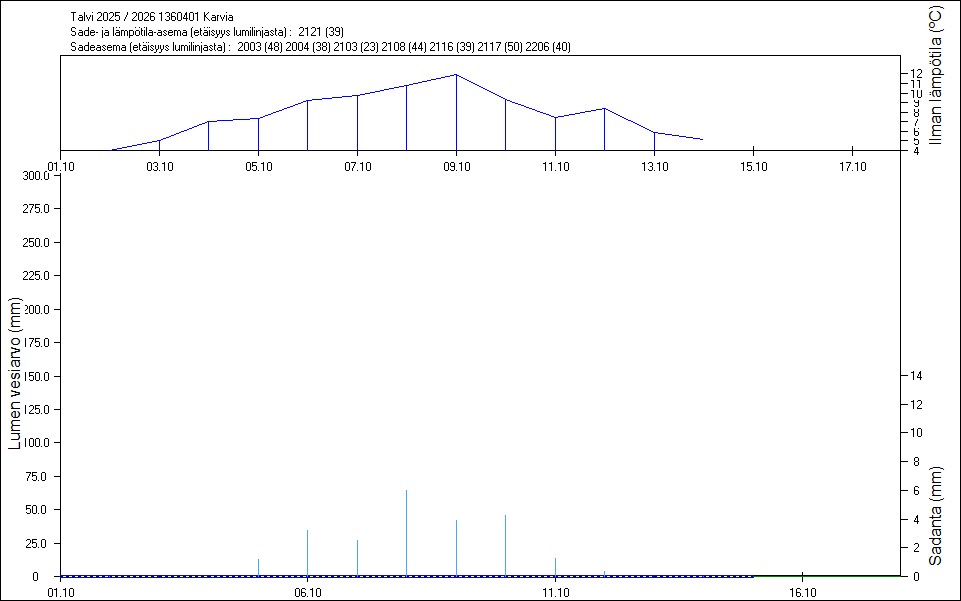Image resolution: width=961 pixels, height=601 pixels.
Task: Click the 15.10 date on temperature chart axis
Action: (x=753, y=166)
